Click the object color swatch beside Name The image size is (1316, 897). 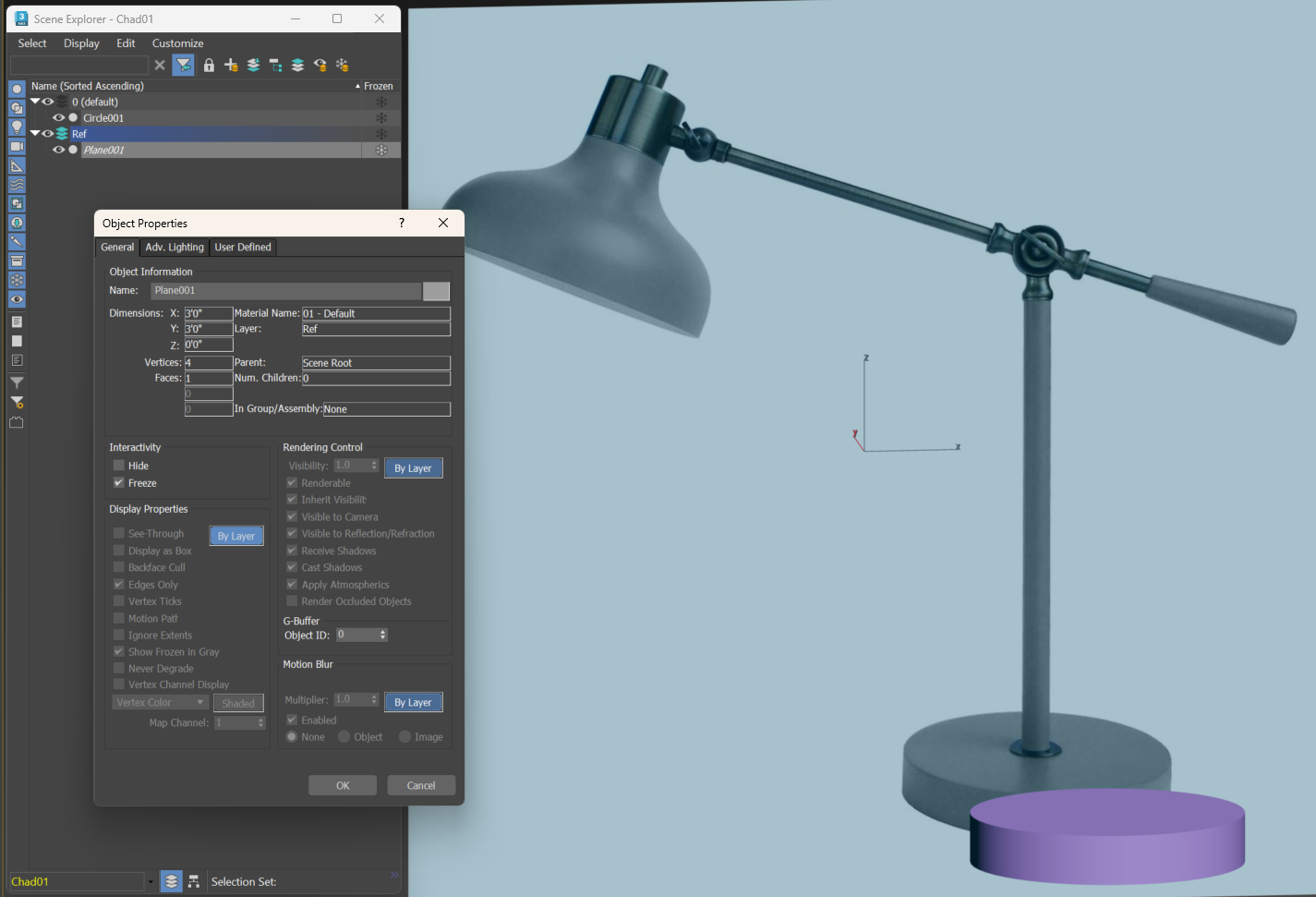pos(436,291)
